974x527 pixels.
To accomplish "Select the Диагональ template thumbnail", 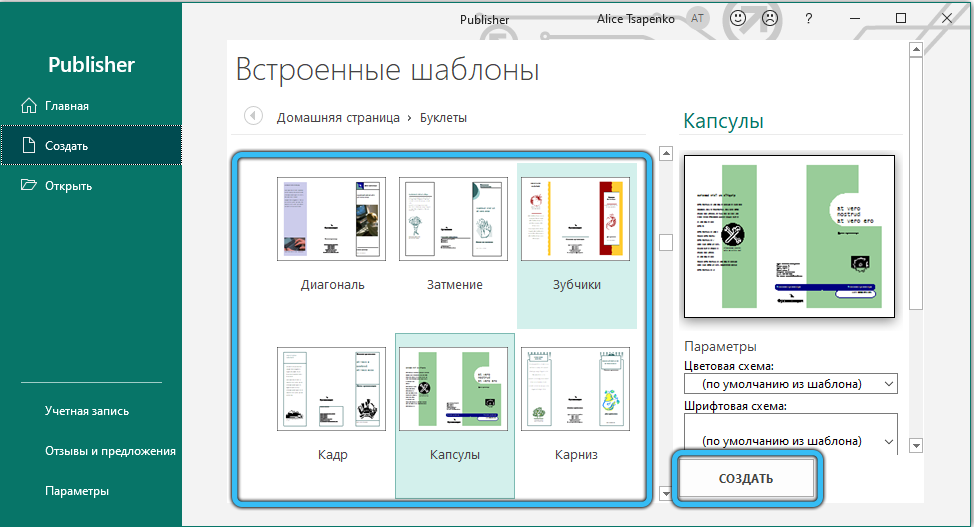I will [331, 219].
